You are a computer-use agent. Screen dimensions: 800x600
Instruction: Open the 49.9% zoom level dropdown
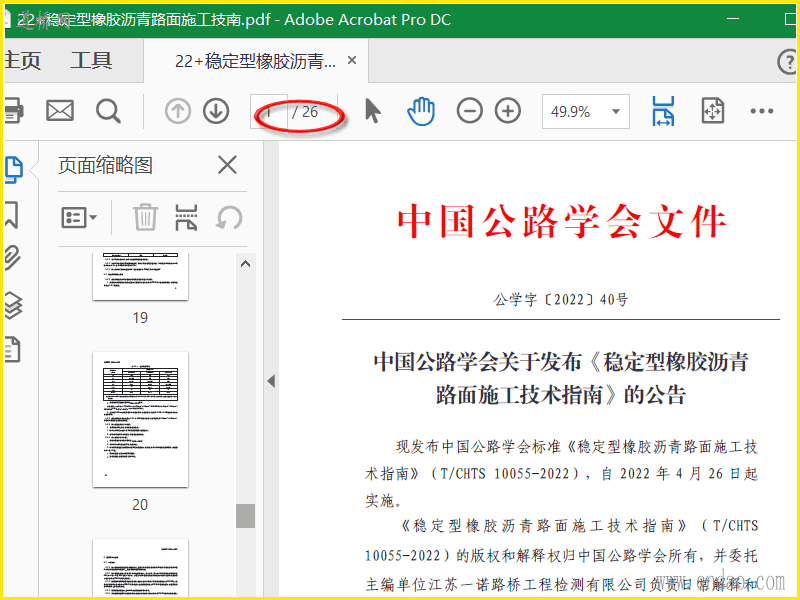click(585, 111)
